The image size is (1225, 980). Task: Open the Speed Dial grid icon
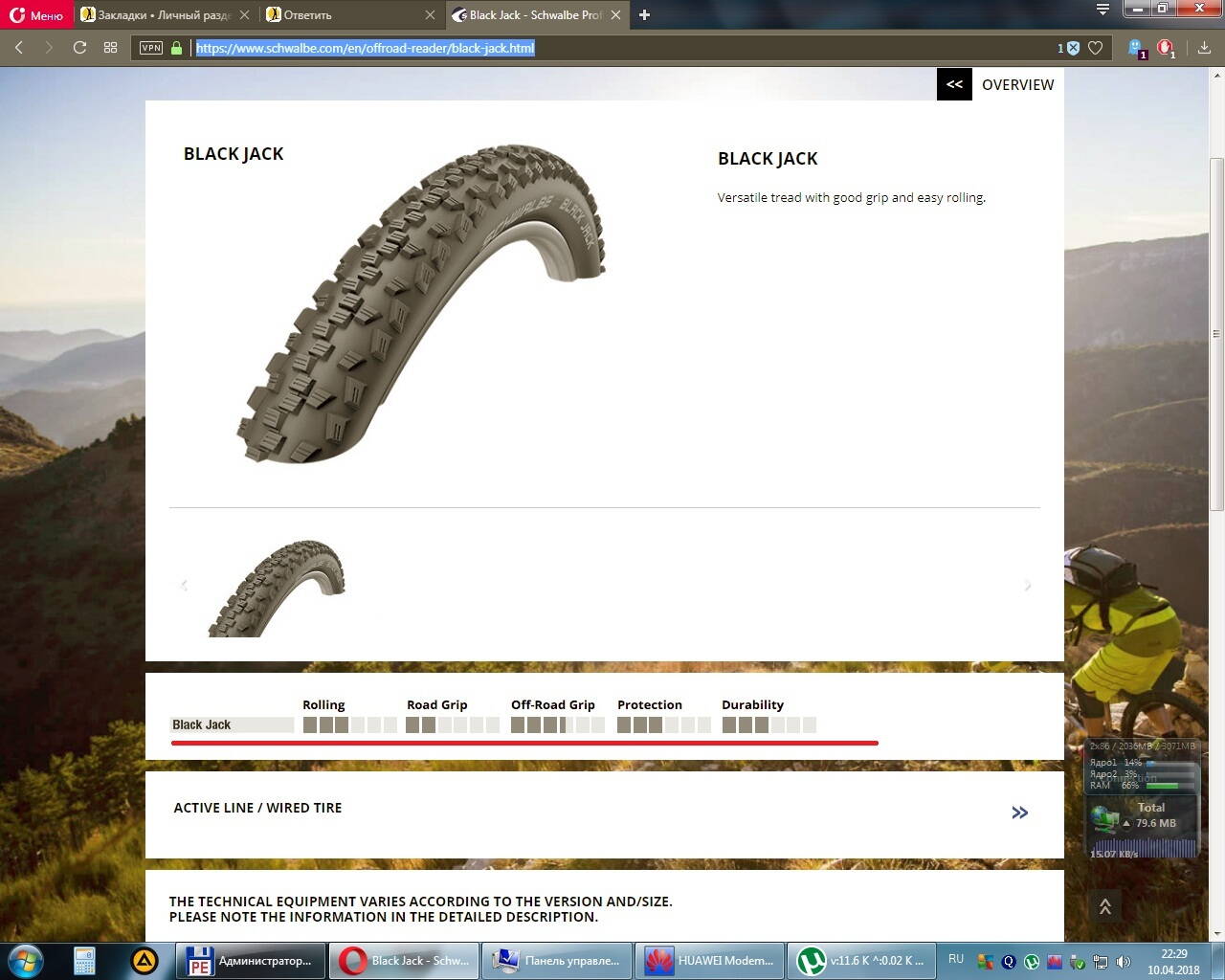point(110,48)
